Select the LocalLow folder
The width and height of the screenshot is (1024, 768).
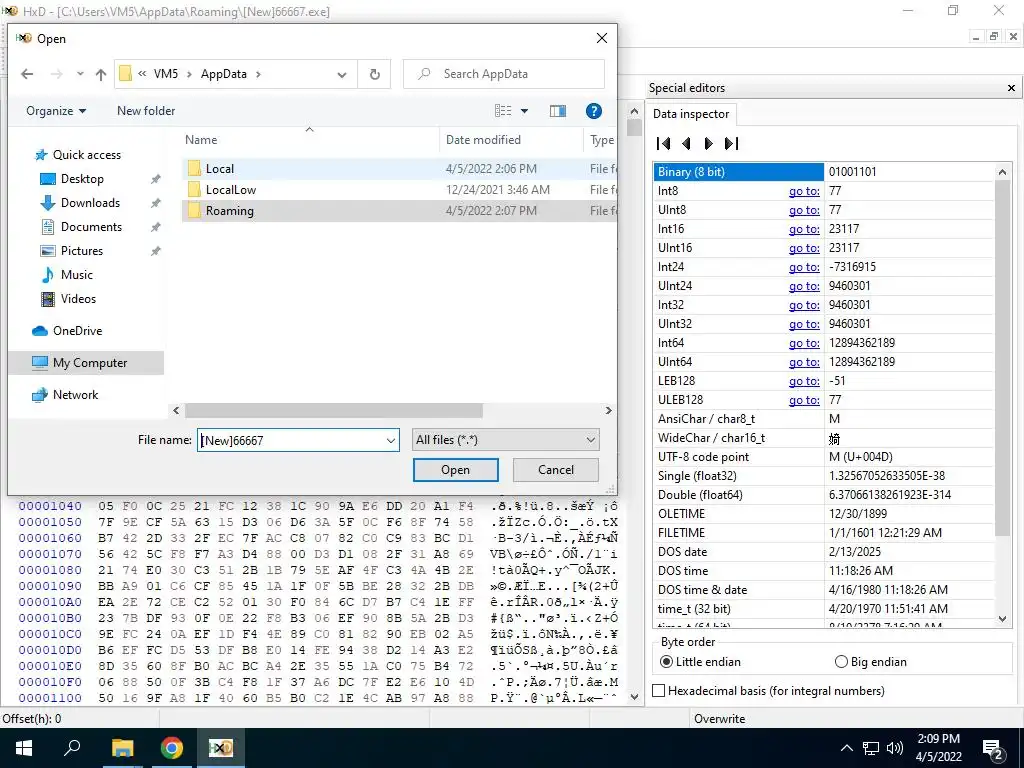click(398, 189)
